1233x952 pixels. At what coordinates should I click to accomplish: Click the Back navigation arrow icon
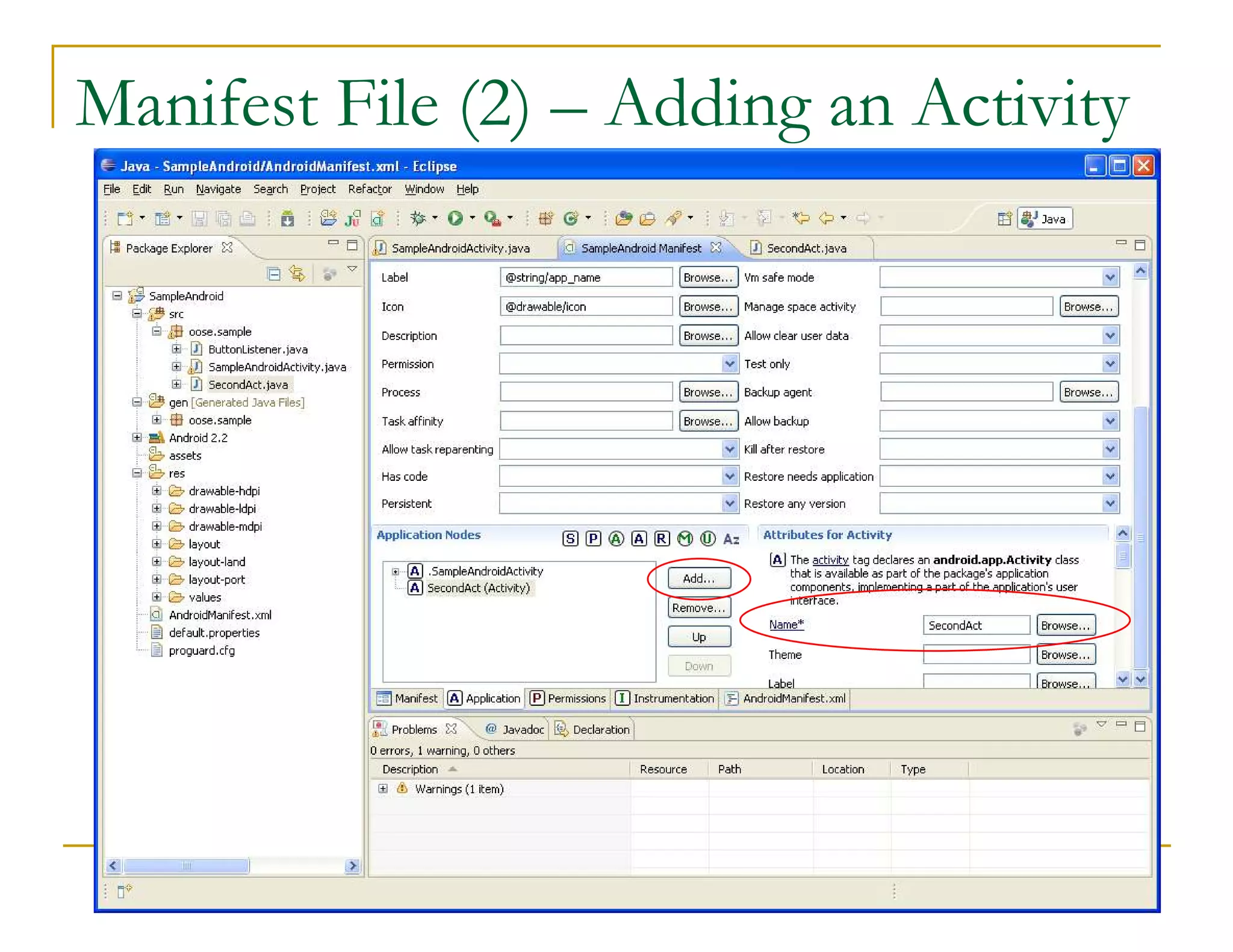827,218
